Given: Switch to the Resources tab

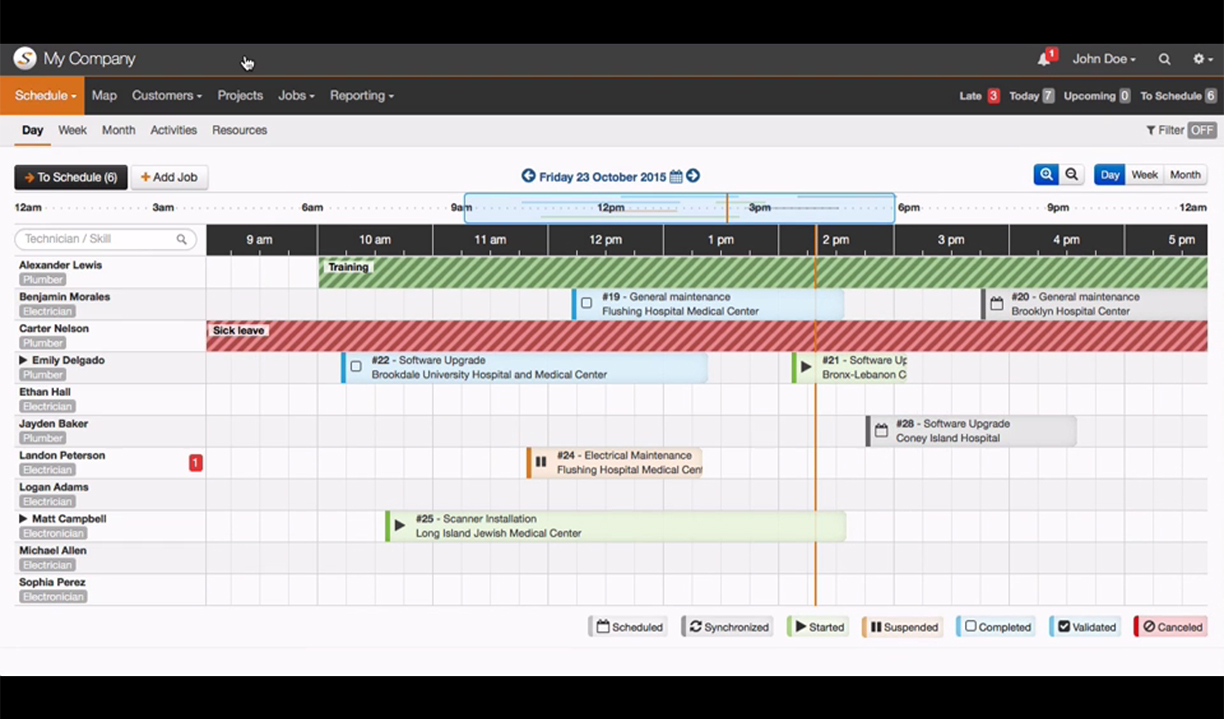Looking at the screenshot, I should coord(239,130).
